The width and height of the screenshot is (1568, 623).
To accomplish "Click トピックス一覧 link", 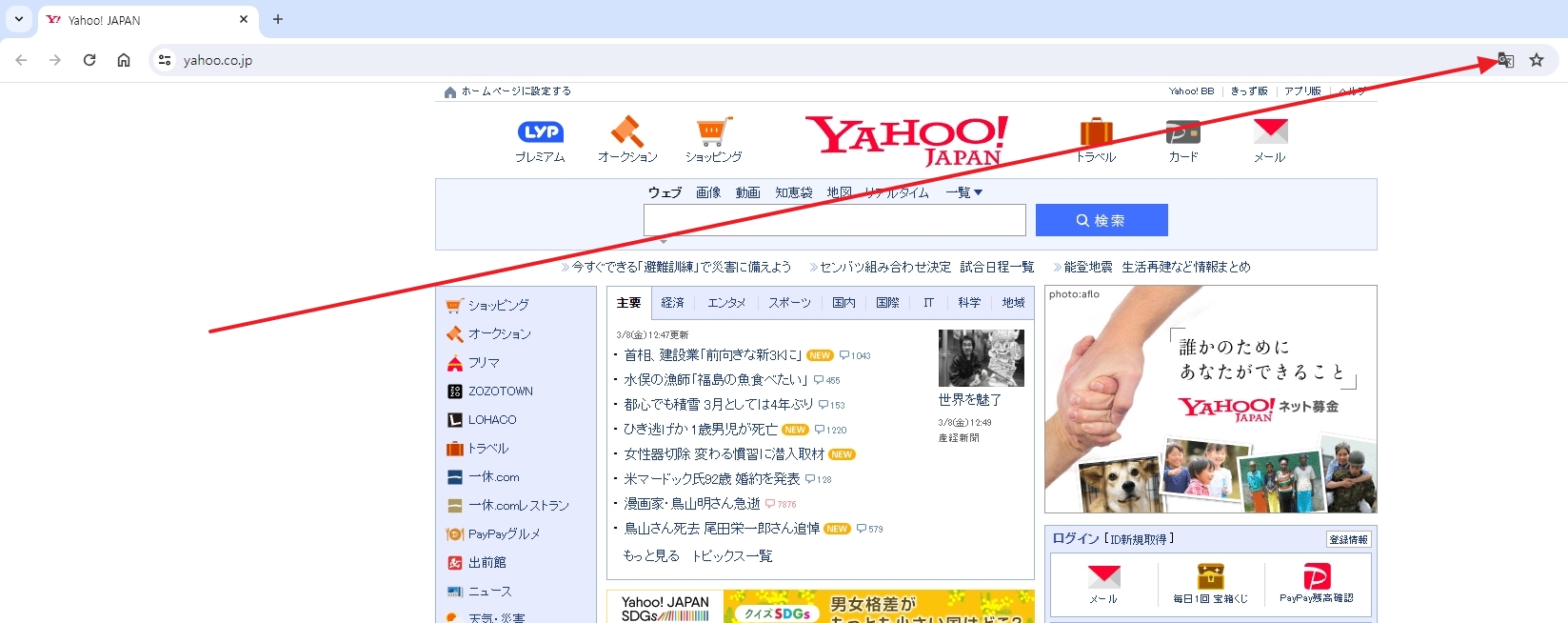I will [x=732, y=556].
